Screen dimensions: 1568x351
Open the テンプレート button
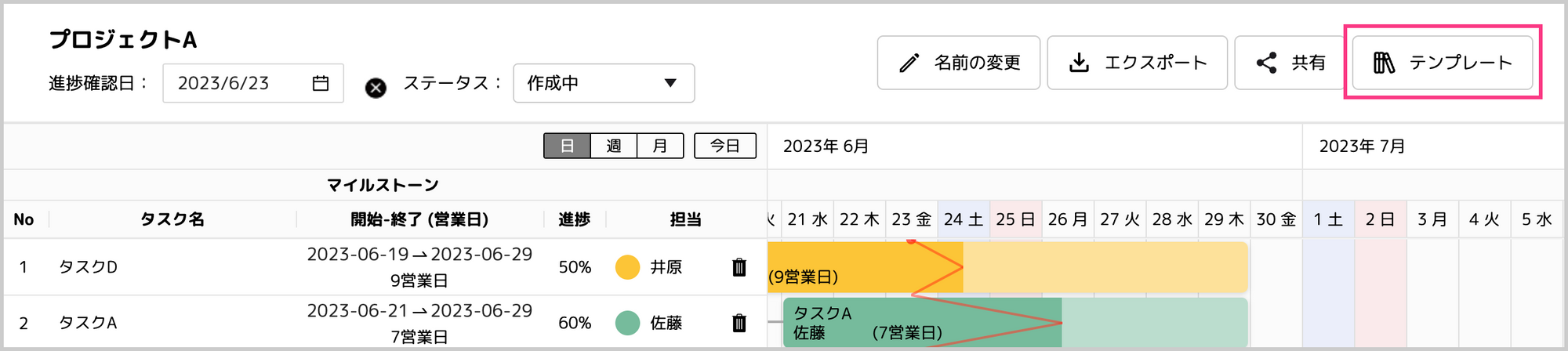[1443, 63]
